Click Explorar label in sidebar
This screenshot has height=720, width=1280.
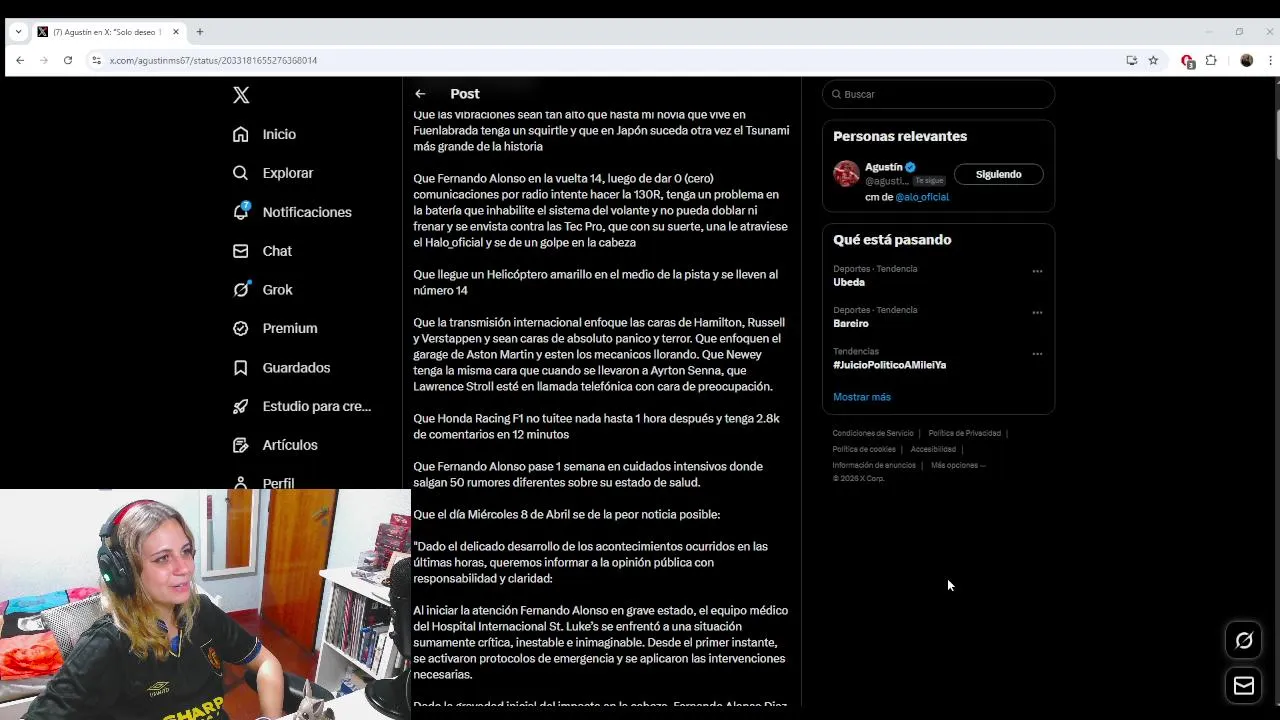click(288, 173)
